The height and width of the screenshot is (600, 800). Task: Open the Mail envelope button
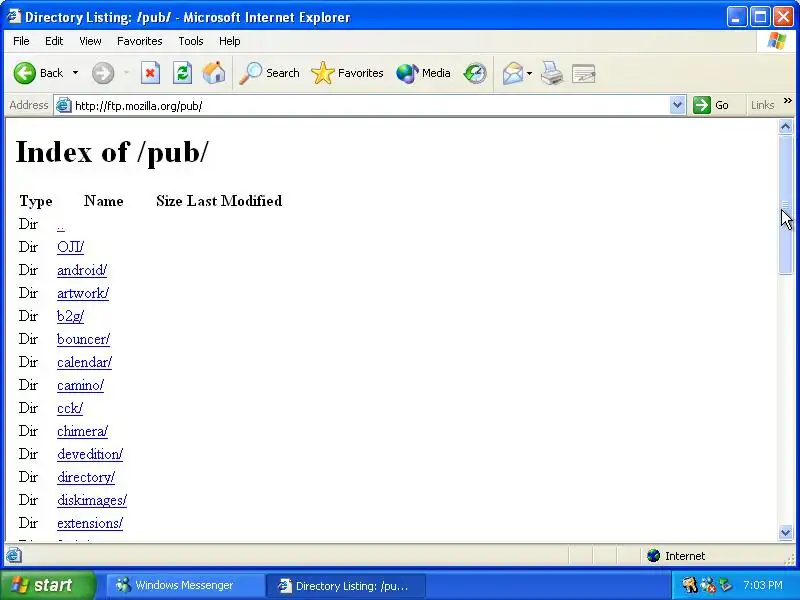point(513,73)
